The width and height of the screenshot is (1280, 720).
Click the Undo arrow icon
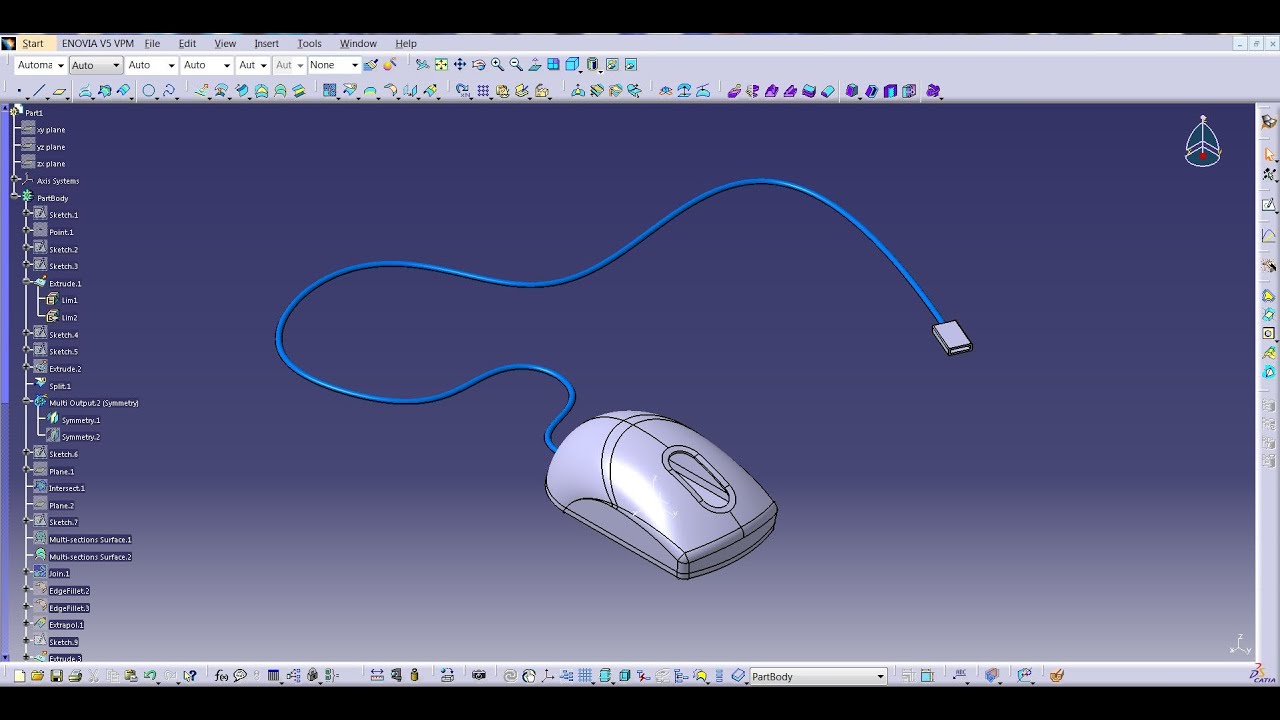tap(150, 676)
